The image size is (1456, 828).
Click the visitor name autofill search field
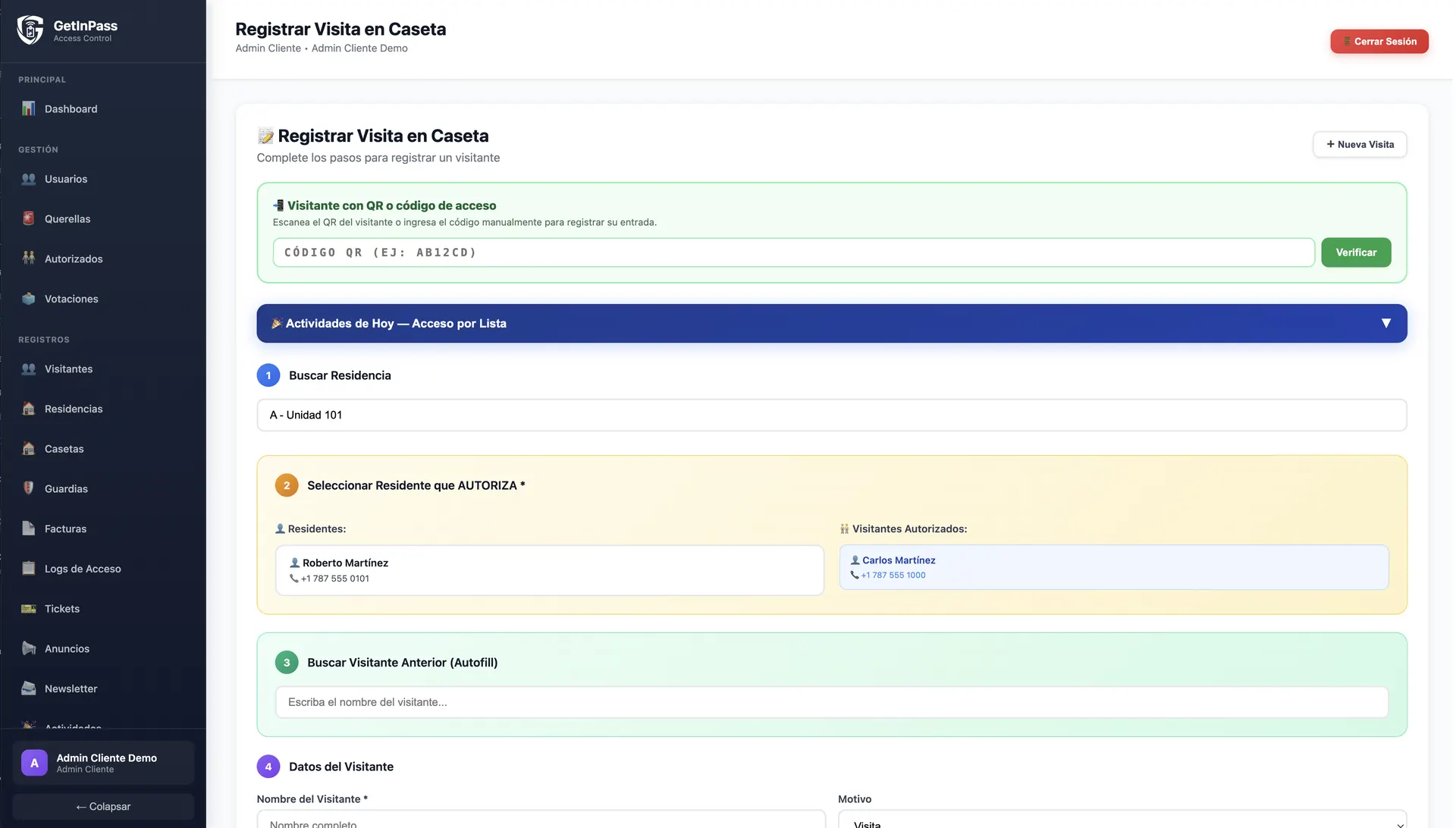(x=831, y=702)
